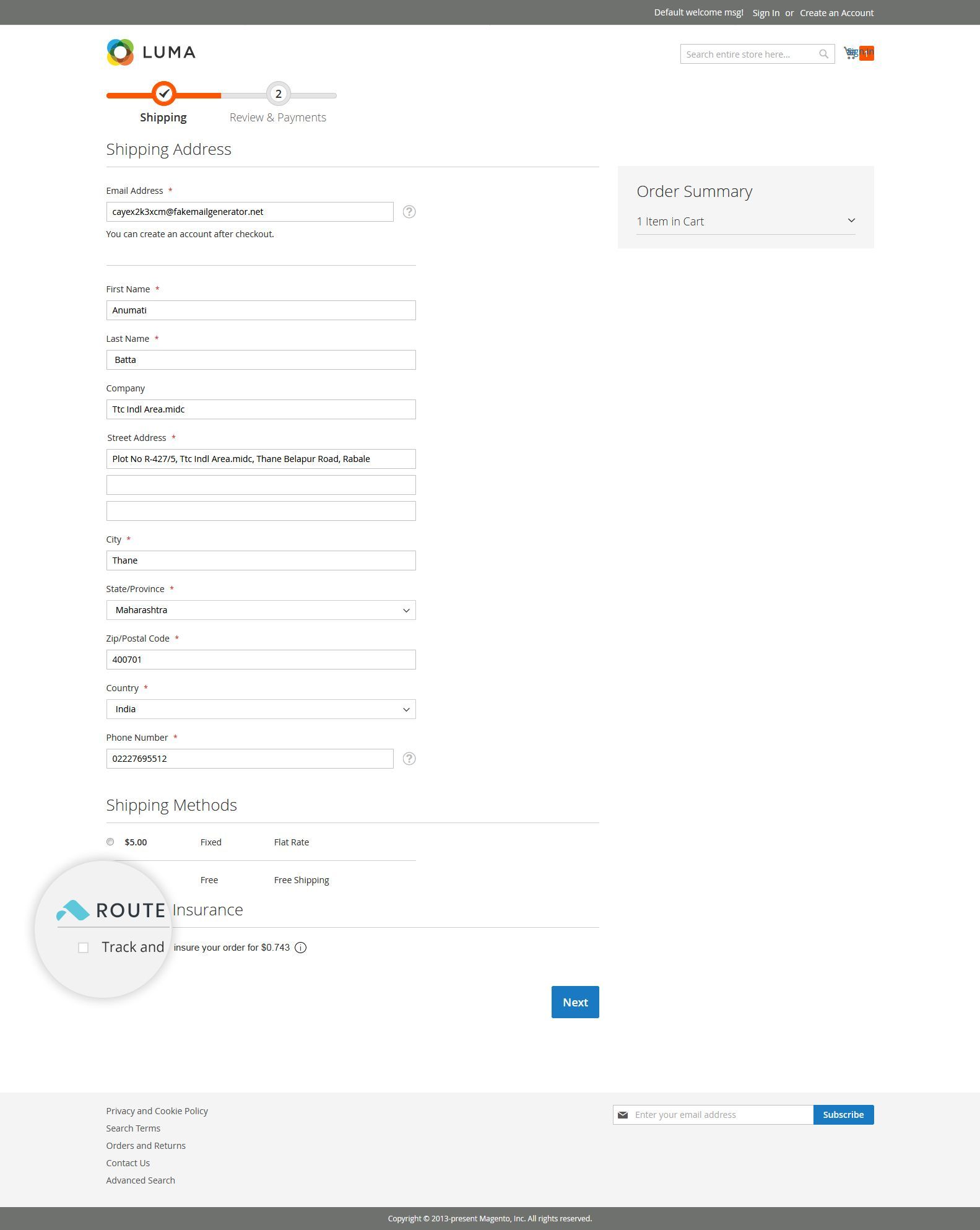Click the Subscribe button
This screenshot has height=1230, width=980.
tap(843, 1115)
